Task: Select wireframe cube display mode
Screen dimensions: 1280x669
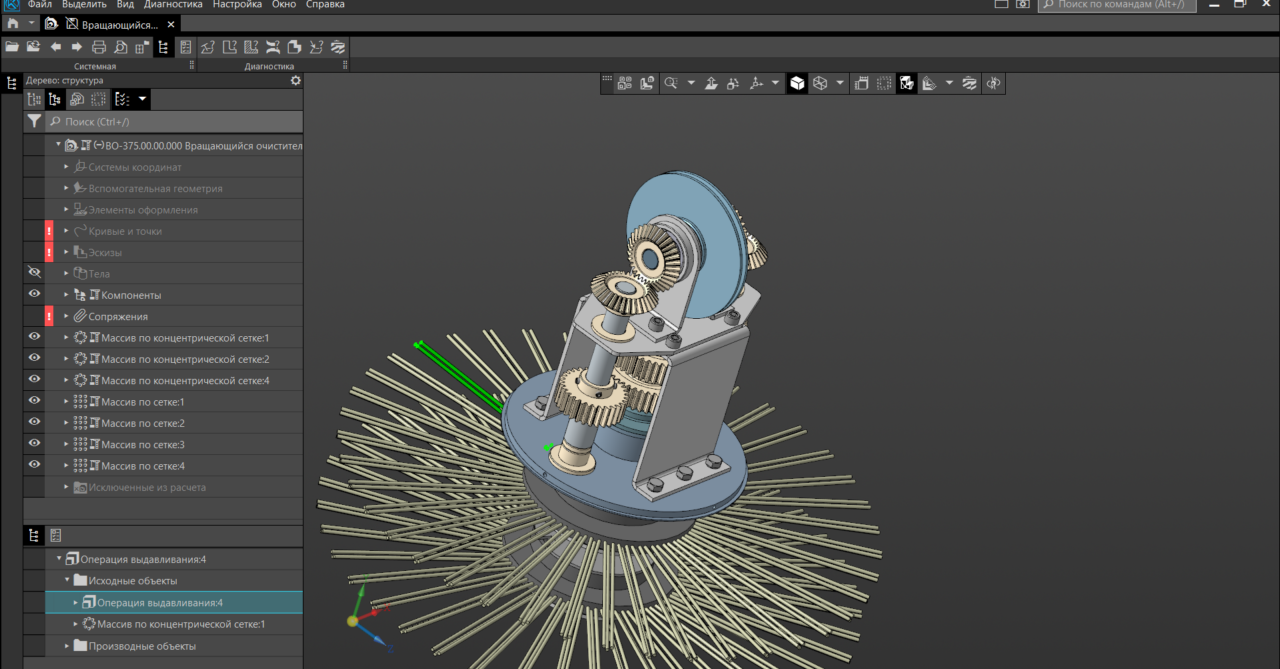Action: 820,84
